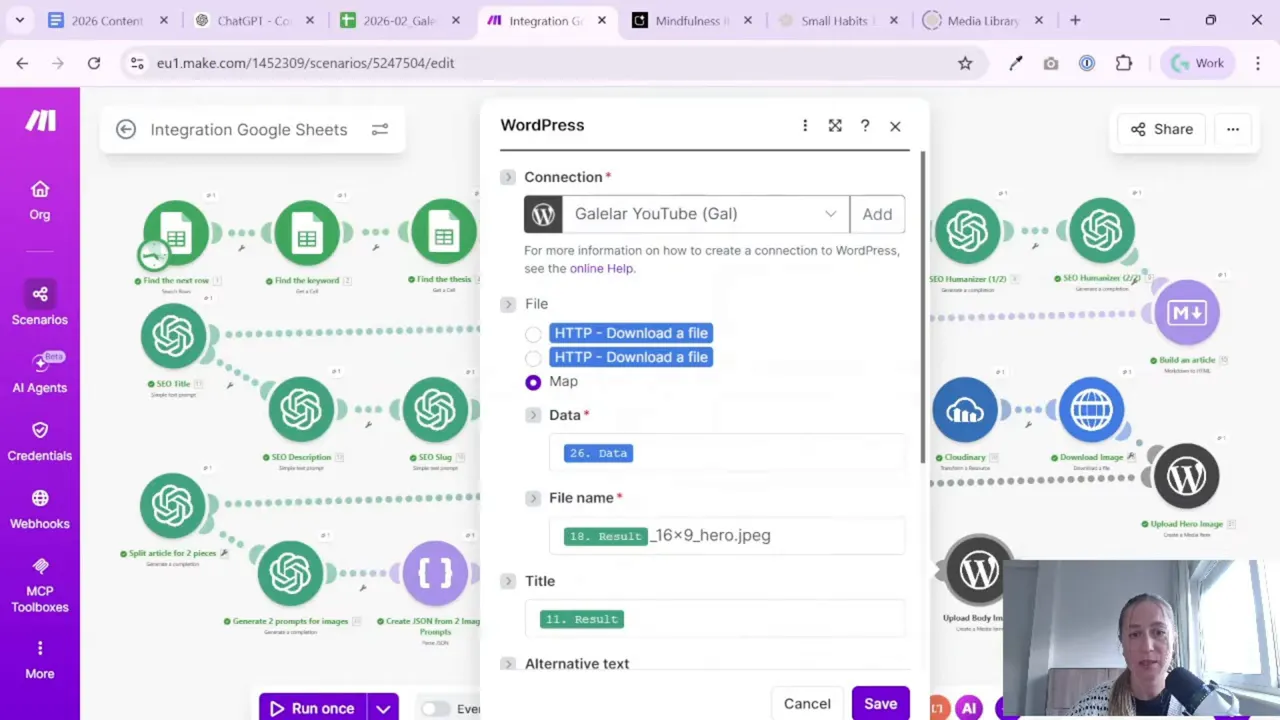
Task: Go to Scenarios in the sidebar
Action: [40, 304]
